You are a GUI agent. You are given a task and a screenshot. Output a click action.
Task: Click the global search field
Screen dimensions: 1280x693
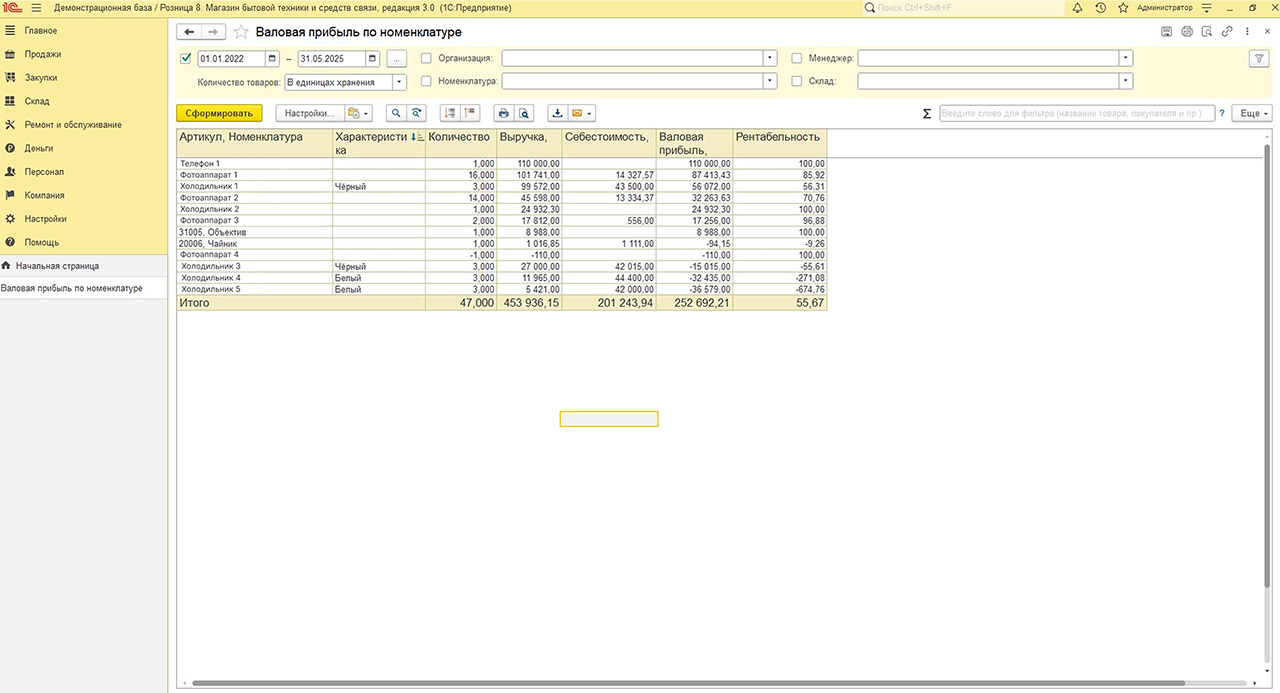point(963,7)
